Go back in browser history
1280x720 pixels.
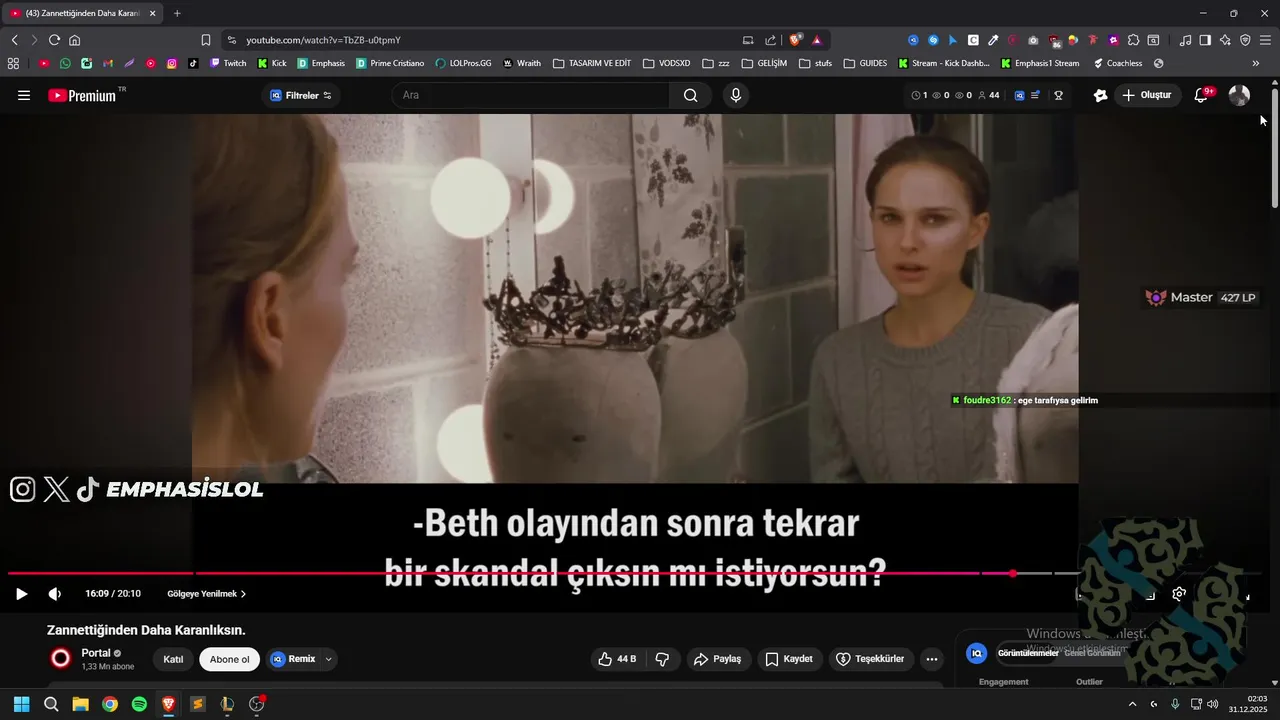pos(14,40)
